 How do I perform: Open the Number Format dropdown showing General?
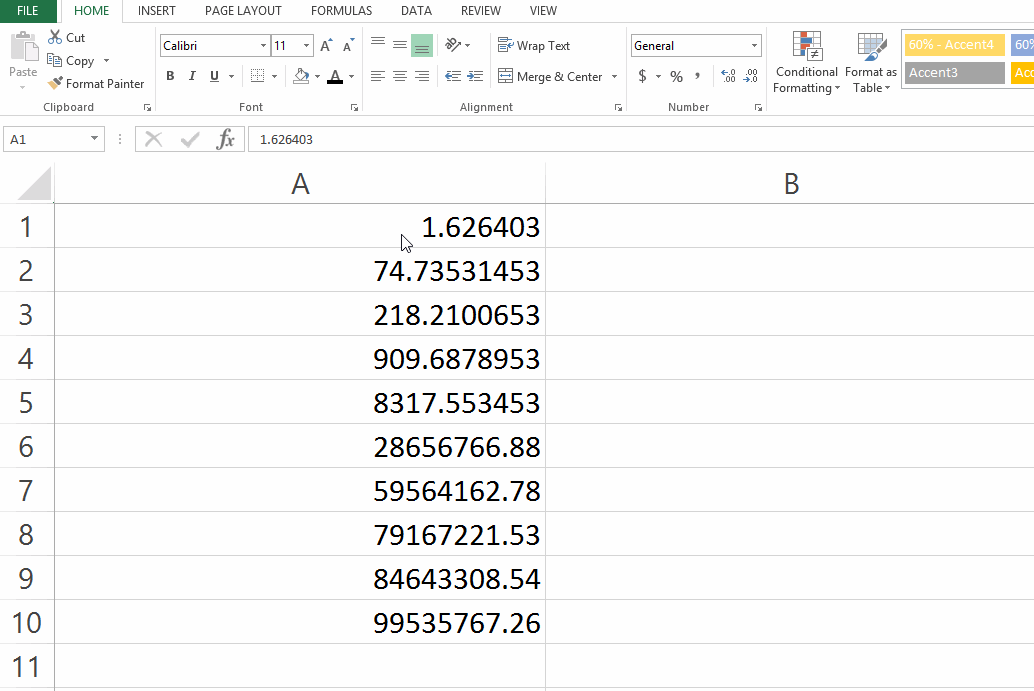point(695,45)
